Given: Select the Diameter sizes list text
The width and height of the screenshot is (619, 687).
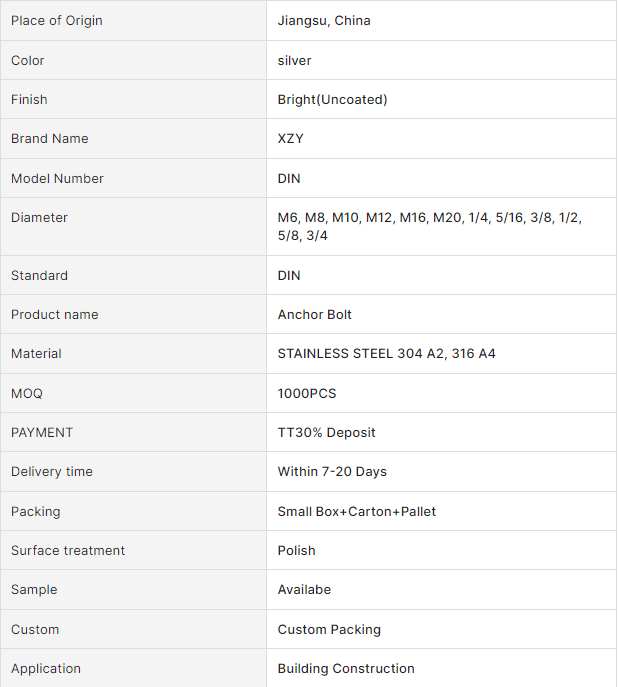Looking at the screenshot, I should [429, 226].
